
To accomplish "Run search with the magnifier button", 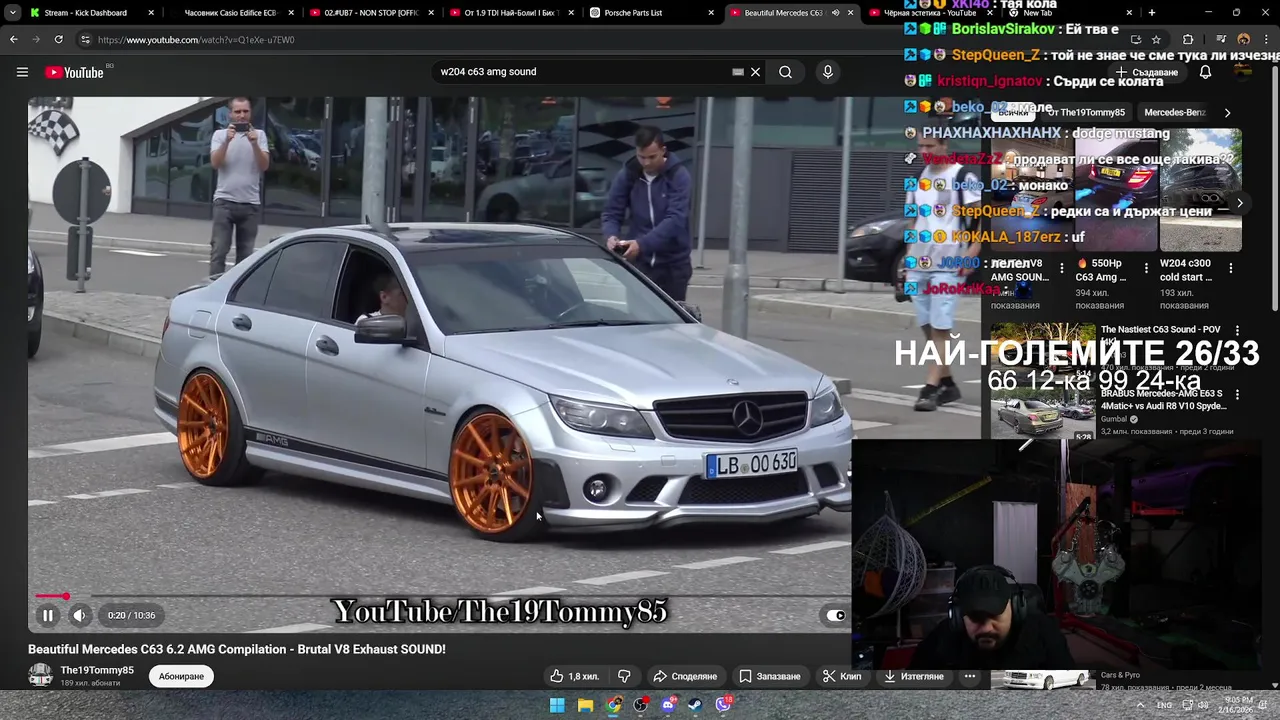I will click(x=786, y=72).
